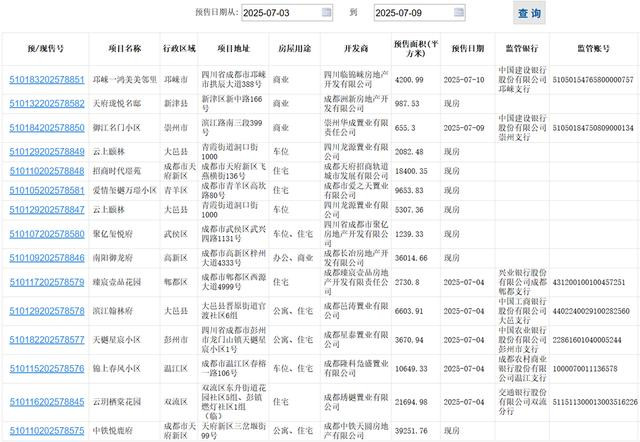The height and width of the screenshot is (442, 640).
Task: Click the 监管银行 column header
Action: (522, 49)
